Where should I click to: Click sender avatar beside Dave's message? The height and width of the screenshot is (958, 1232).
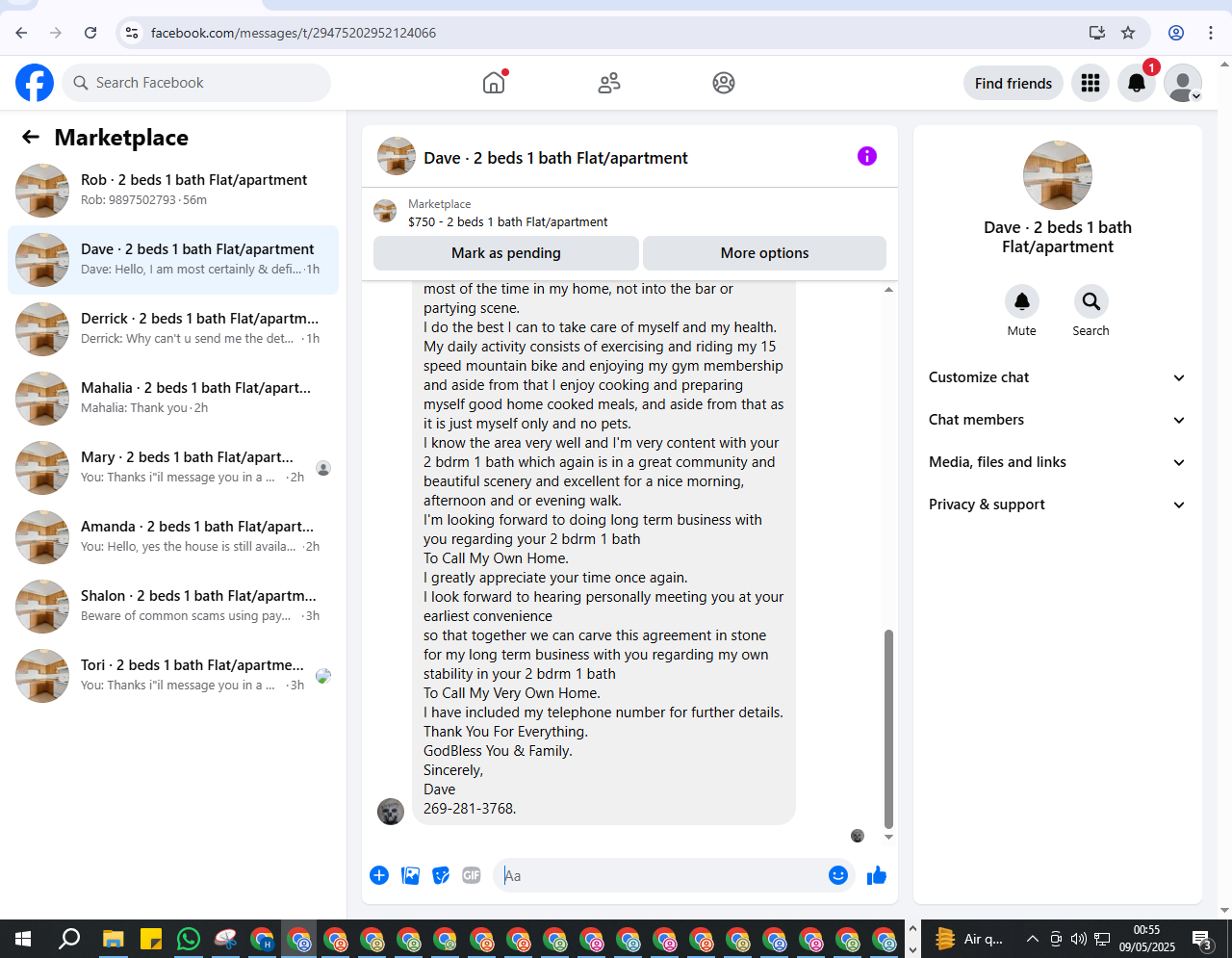coord(391,812)
